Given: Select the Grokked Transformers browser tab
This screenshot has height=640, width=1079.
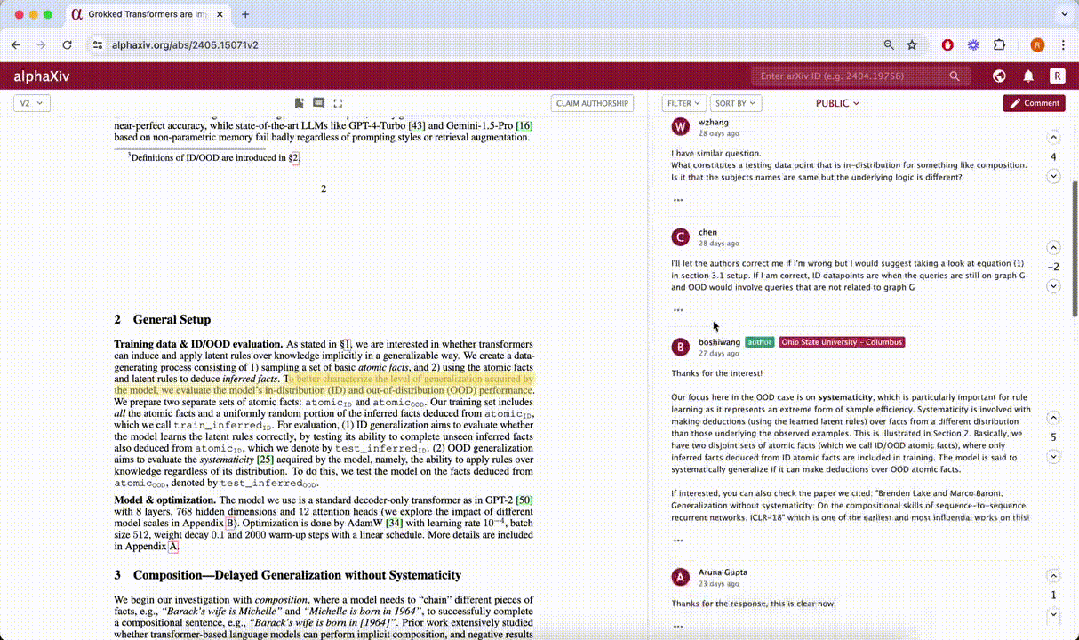Looking at the screenshot, I should coord(150,15).
